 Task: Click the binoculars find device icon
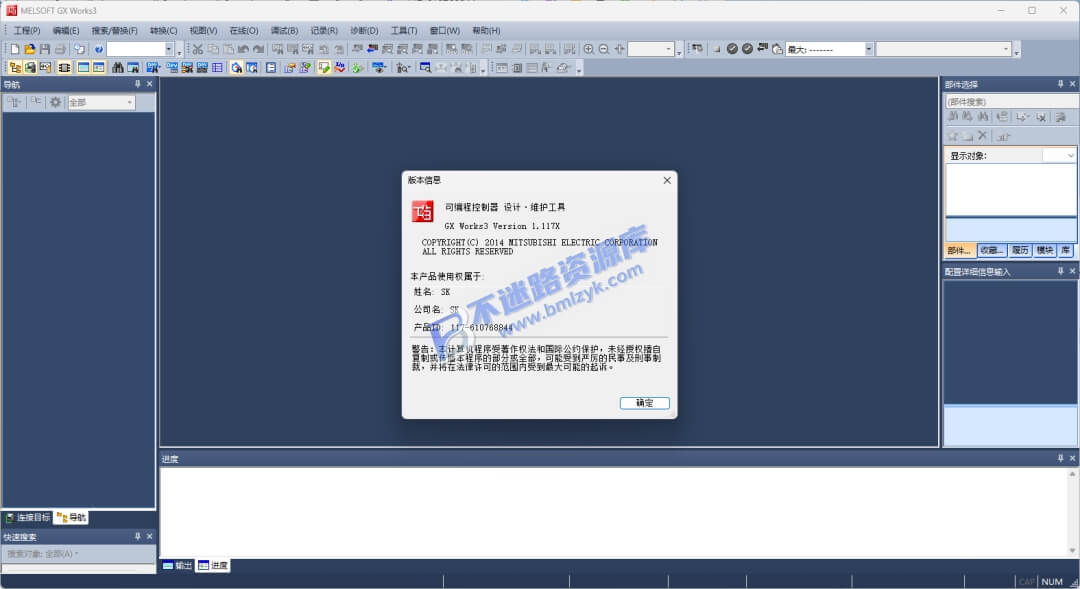118,68
